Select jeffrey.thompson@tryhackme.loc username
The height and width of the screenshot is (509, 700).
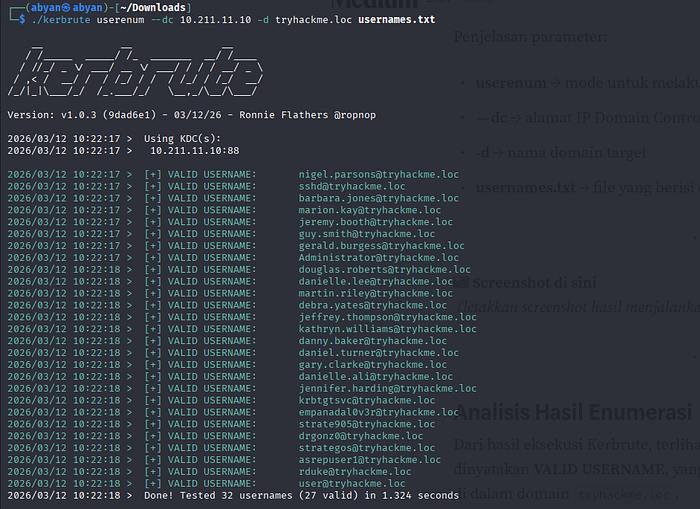point(388,317)
